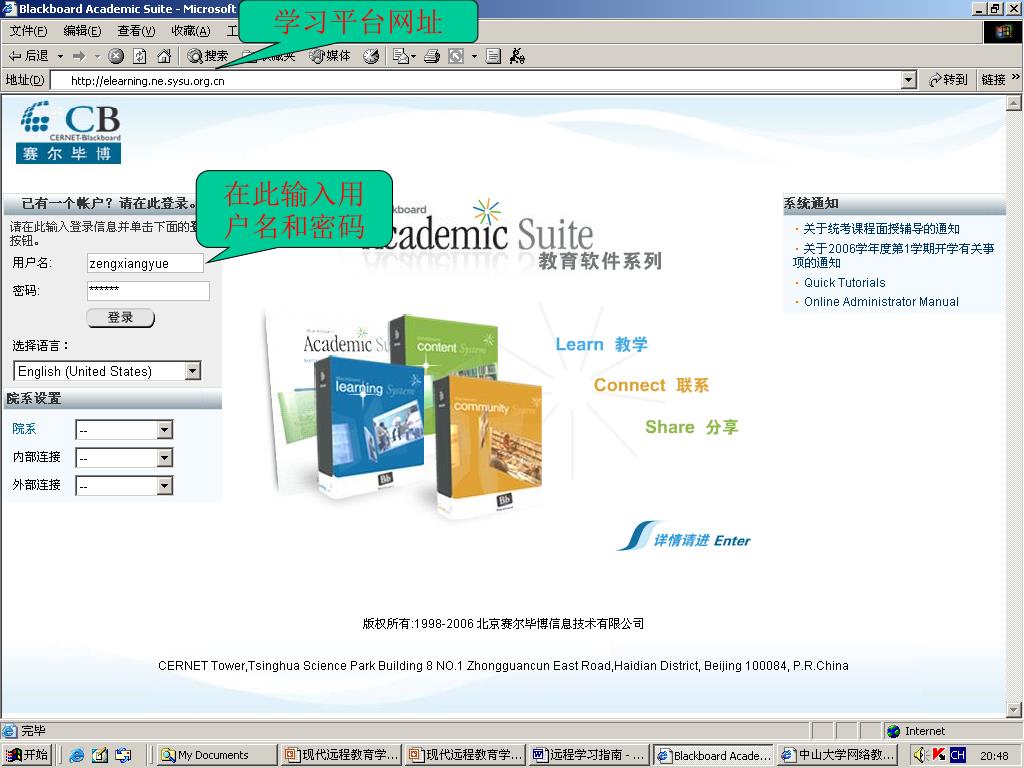Viewport: 1024px width, 768px height.
Task: Open the History clock icon
Action: (371, 56)
